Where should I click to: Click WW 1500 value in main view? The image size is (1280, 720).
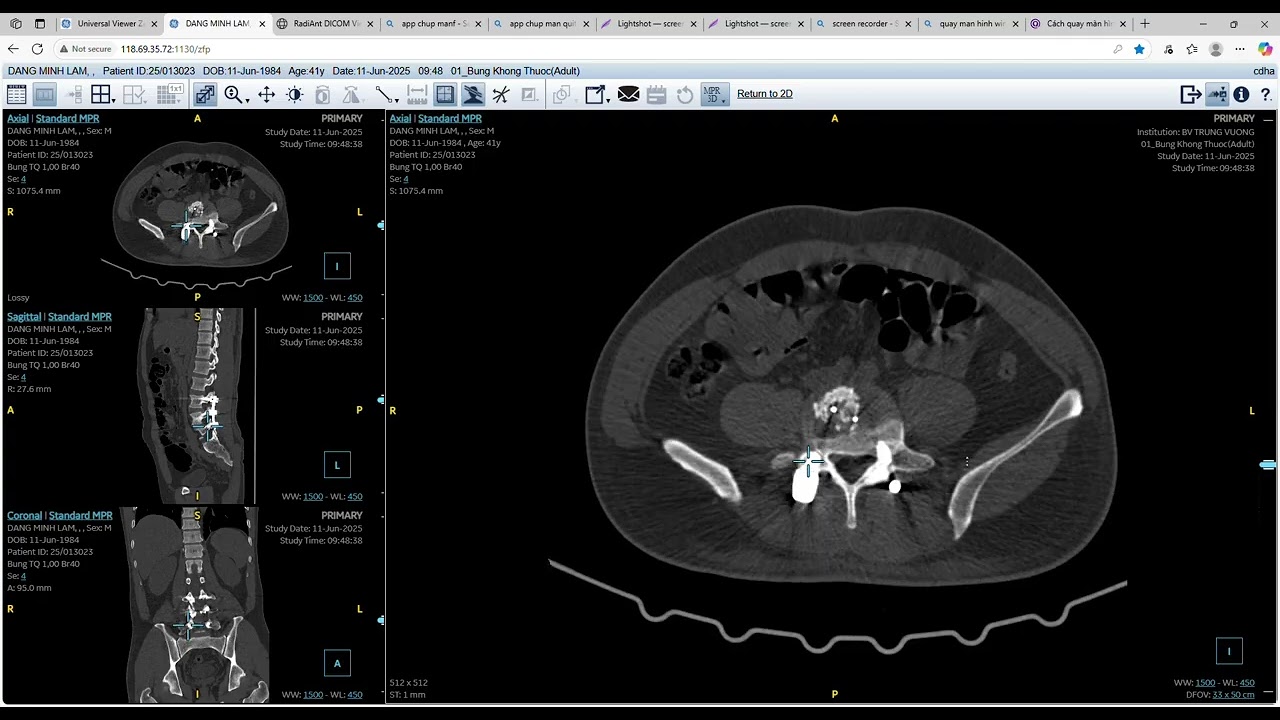[1206, 683]
